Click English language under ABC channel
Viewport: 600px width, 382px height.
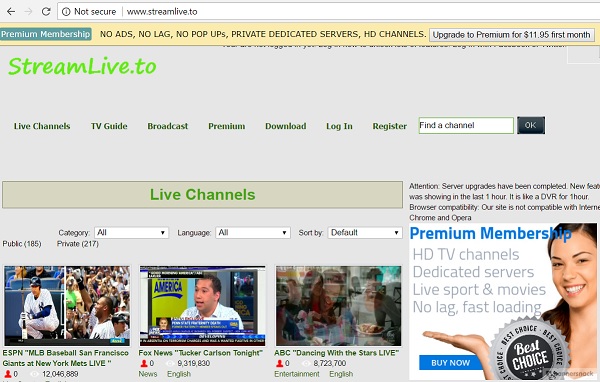341,374
